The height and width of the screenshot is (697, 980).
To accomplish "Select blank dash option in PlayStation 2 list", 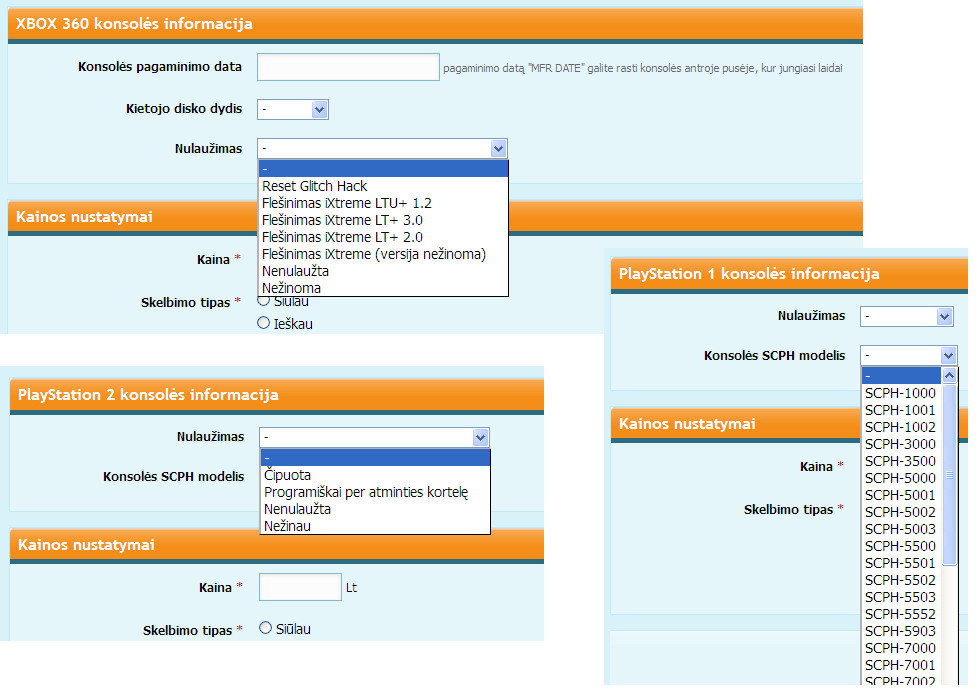I will pyautogui.click(x=375, y=458).
